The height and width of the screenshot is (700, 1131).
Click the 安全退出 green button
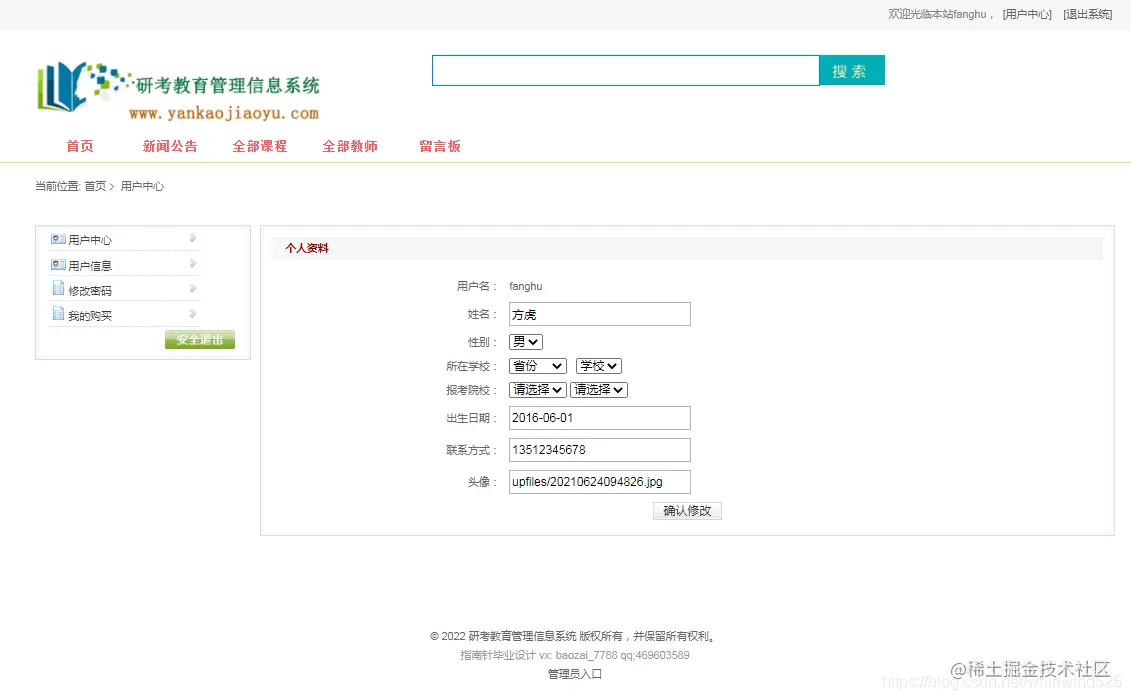click(200, 340)
